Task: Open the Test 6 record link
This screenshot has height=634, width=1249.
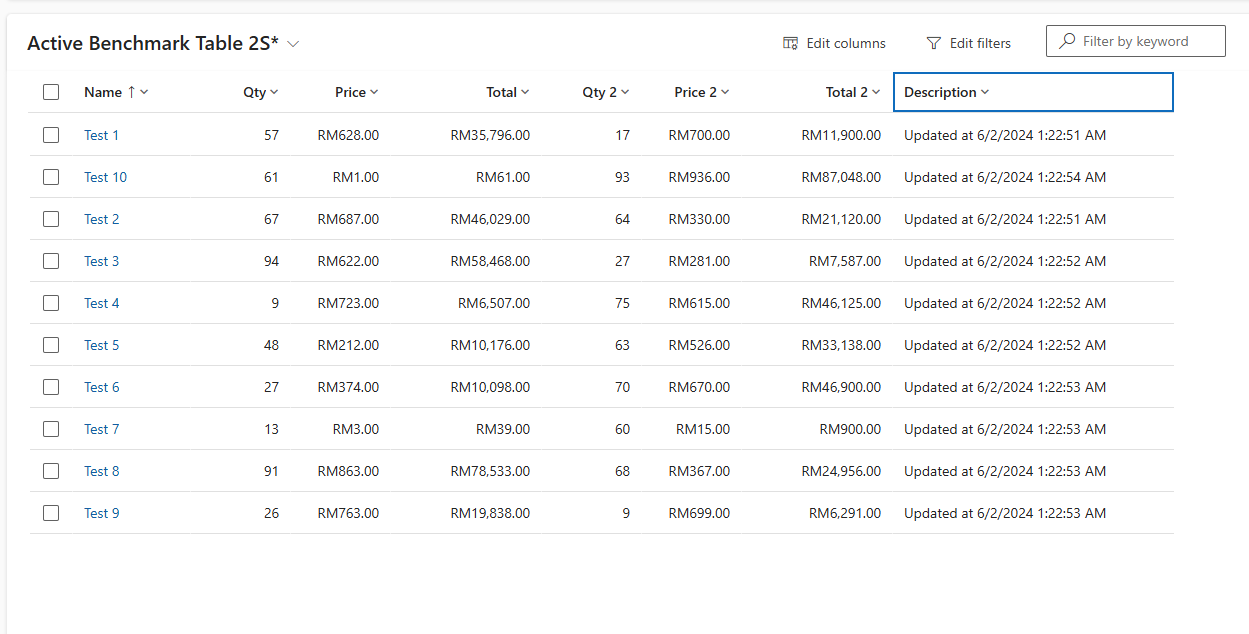Action: pyautogui.click(x=101, y=387)
